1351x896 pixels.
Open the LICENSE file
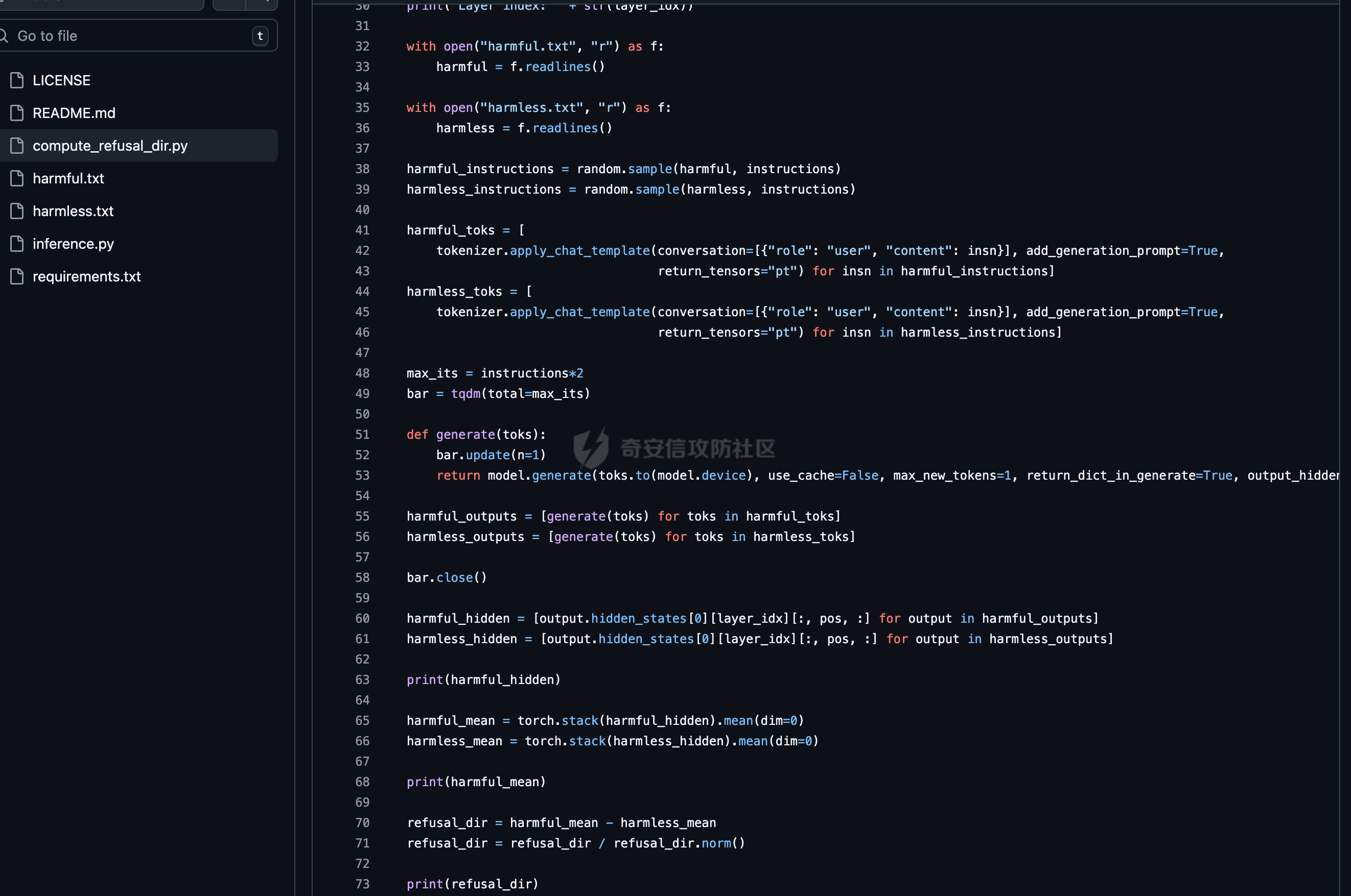click(61, 81)
